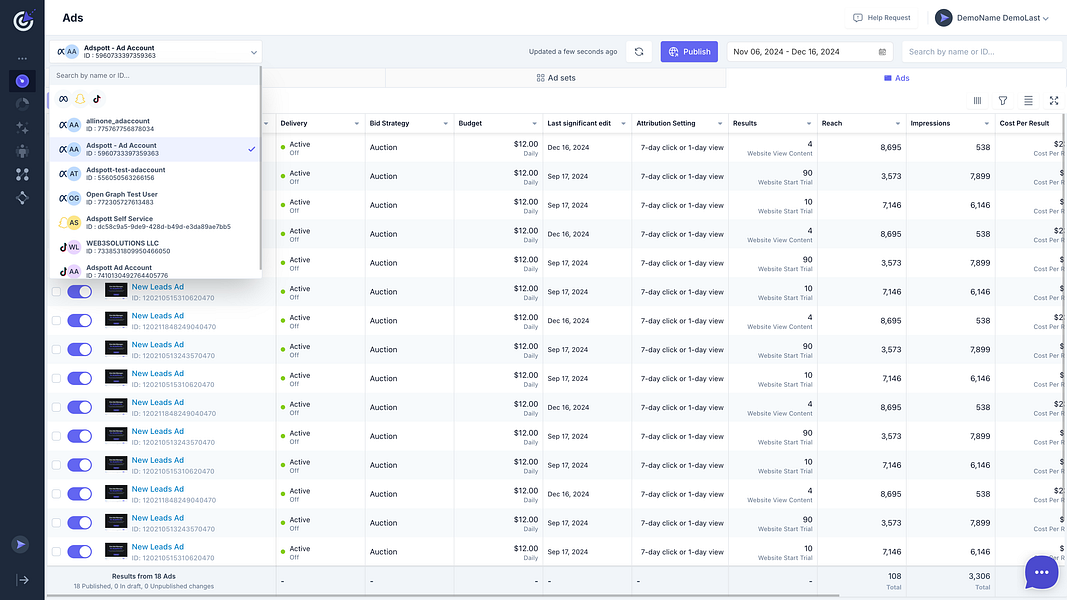The height and width of the screenshot is (600, 1067).
Task: Open the four-node automation sidebar icon
Action: coord(22,175)
